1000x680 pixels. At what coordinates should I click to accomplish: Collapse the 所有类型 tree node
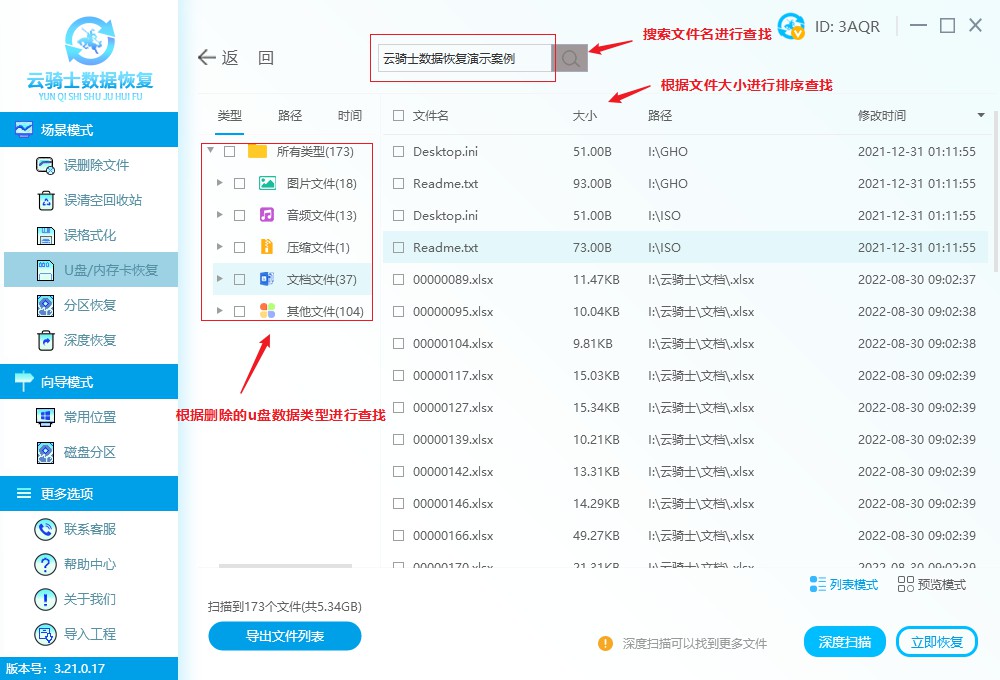click(x=210, y=151)
